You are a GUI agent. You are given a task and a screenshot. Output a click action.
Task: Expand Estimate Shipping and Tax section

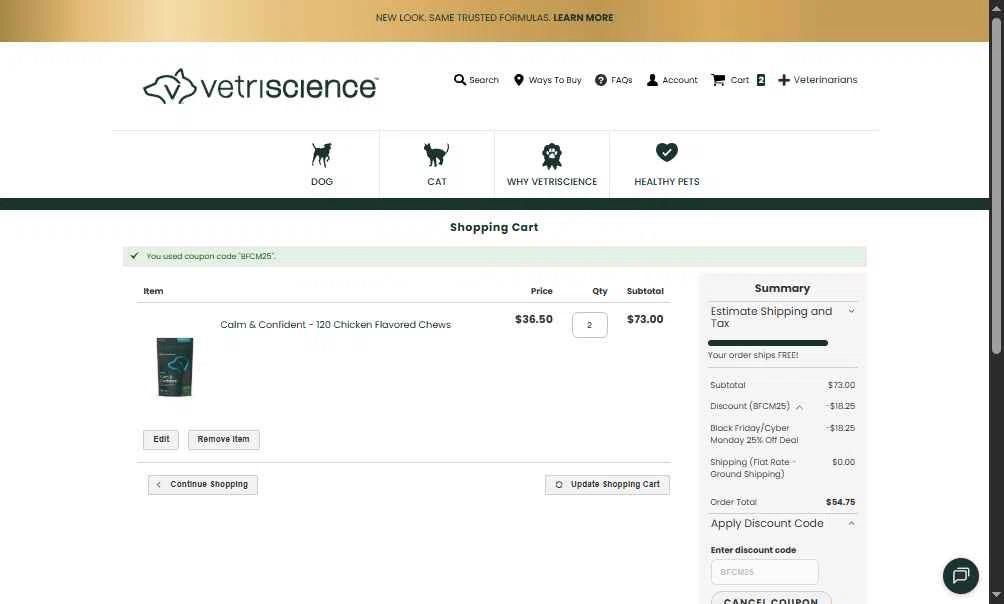[782, 317]
